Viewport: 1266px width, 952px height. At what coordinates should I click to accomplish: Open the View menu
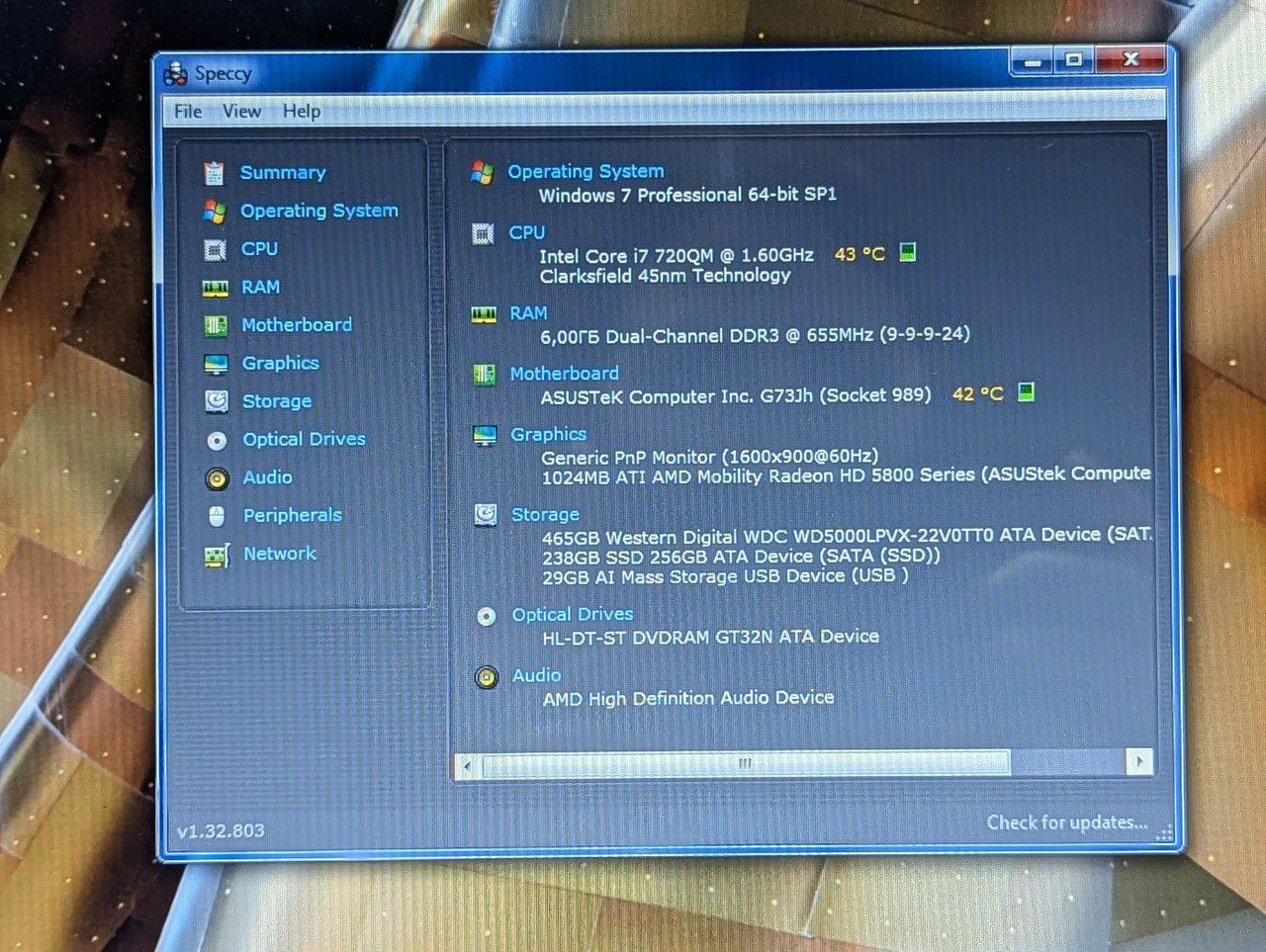pyautogui.click(x=241, y=111)
